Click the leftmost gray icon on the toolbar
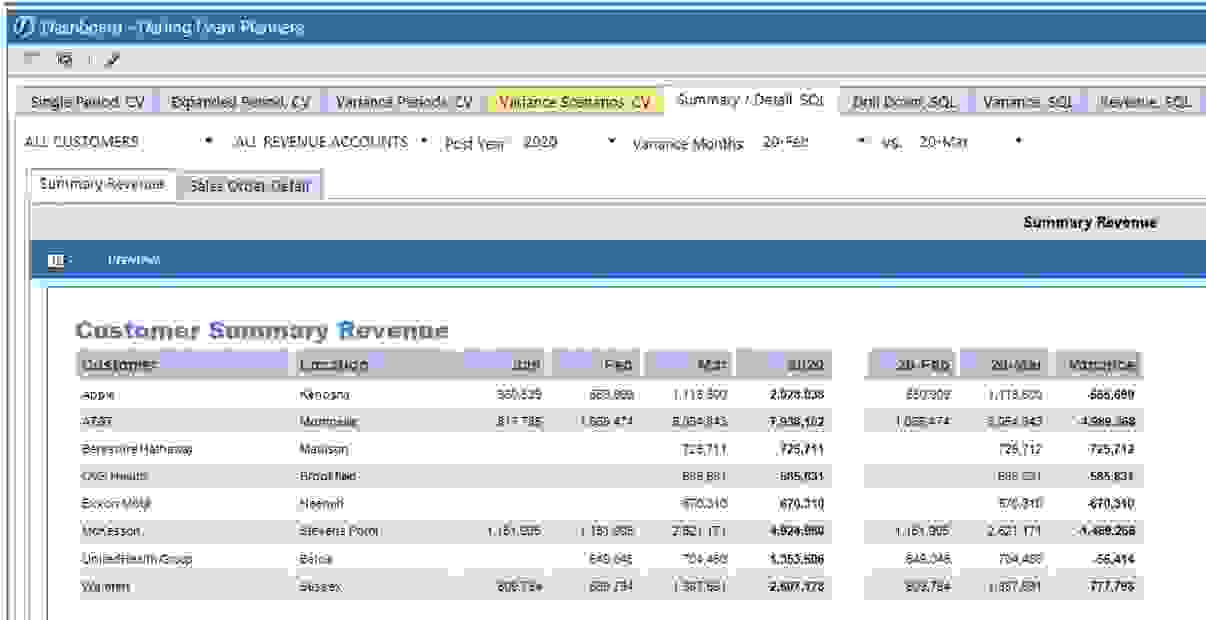This screenshot has width=1206, height=620. [30, 58]
